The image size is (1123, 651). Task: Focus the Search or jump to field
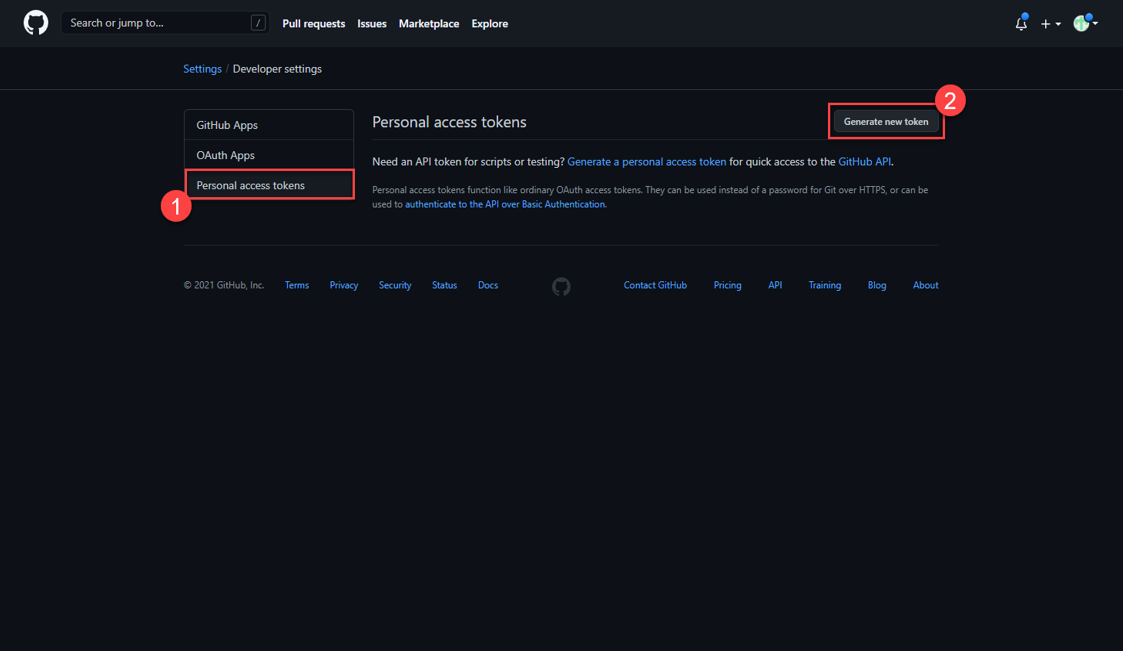pos(165,23)
